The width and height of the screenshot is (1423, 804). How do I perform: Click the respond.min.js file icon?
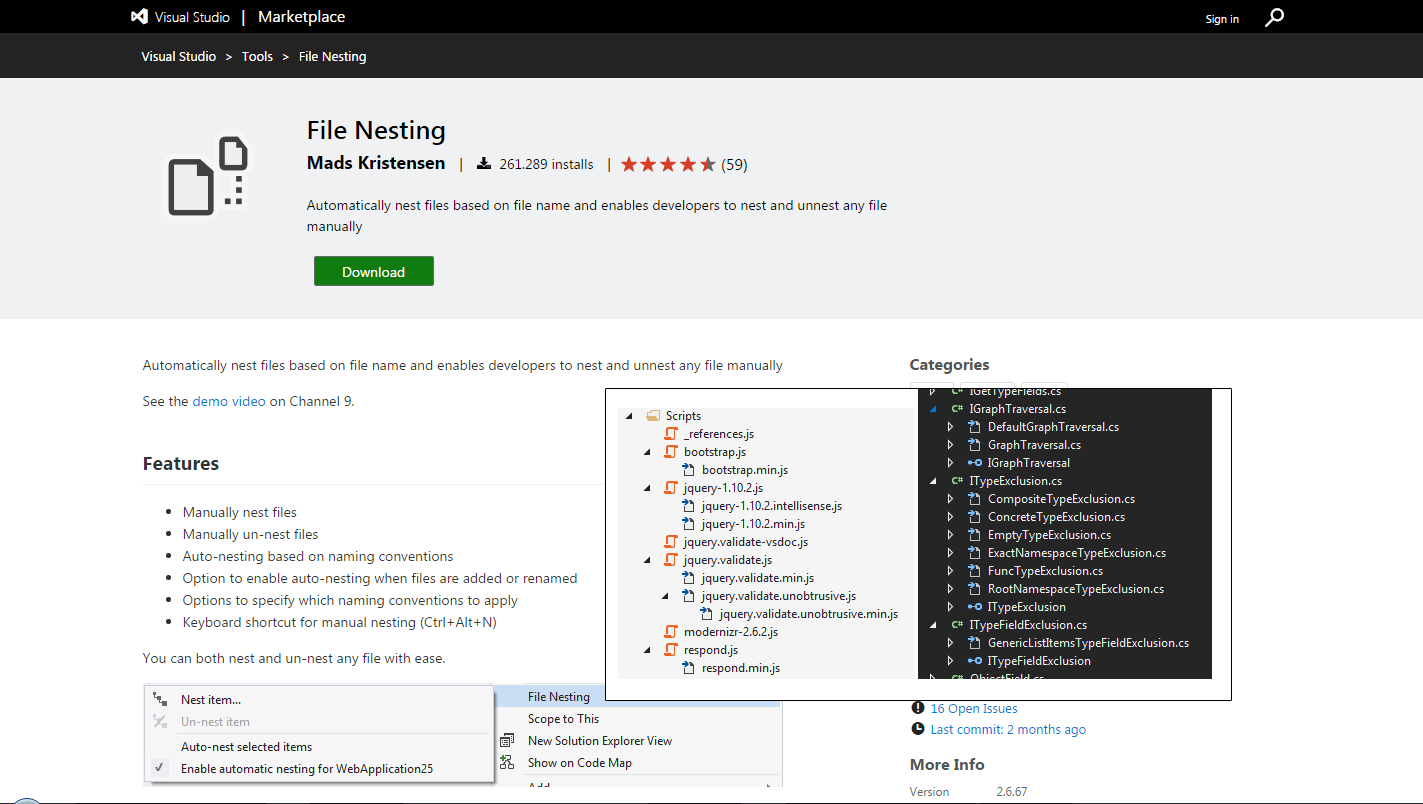point(689,668)
